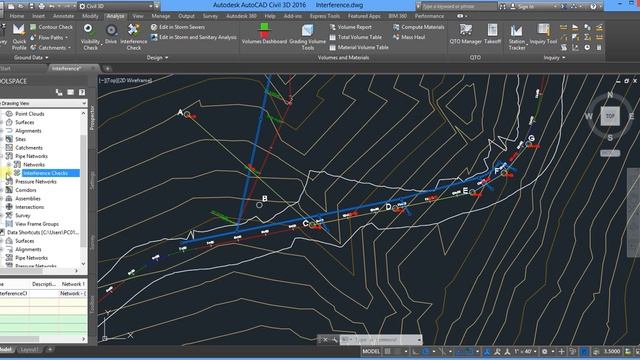640x360 pixels.
Task: Run the Quick Profile tool
Action: (19, 36)
